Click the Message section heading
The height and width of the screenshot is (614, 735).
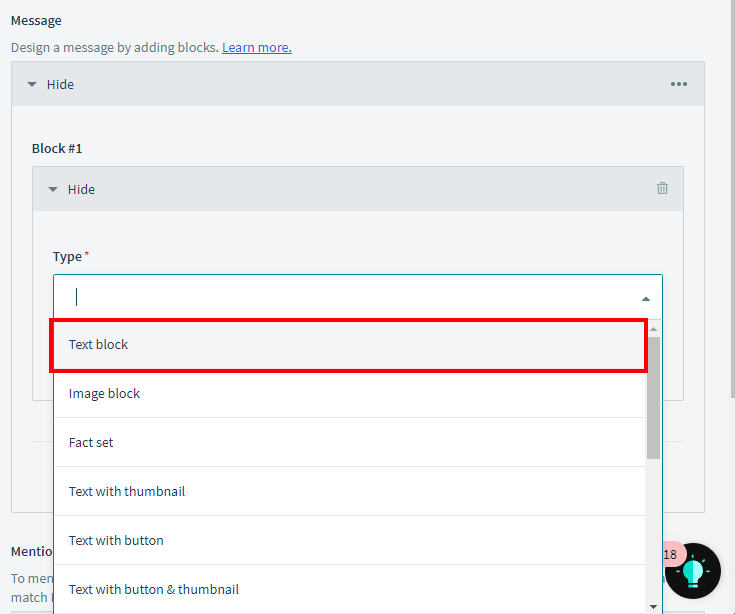tap(36, 21)
